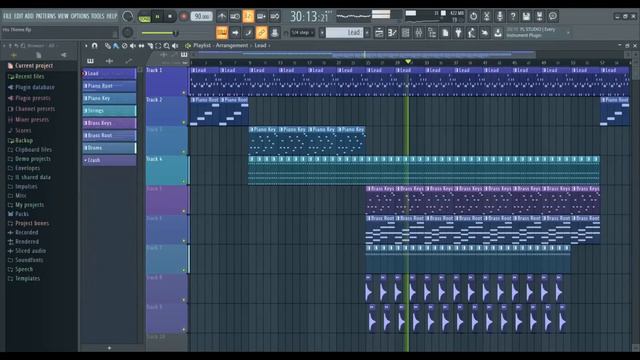Open the snap dropdown showing 1/4 step
640x360 pixels.
tap(302, 33)
